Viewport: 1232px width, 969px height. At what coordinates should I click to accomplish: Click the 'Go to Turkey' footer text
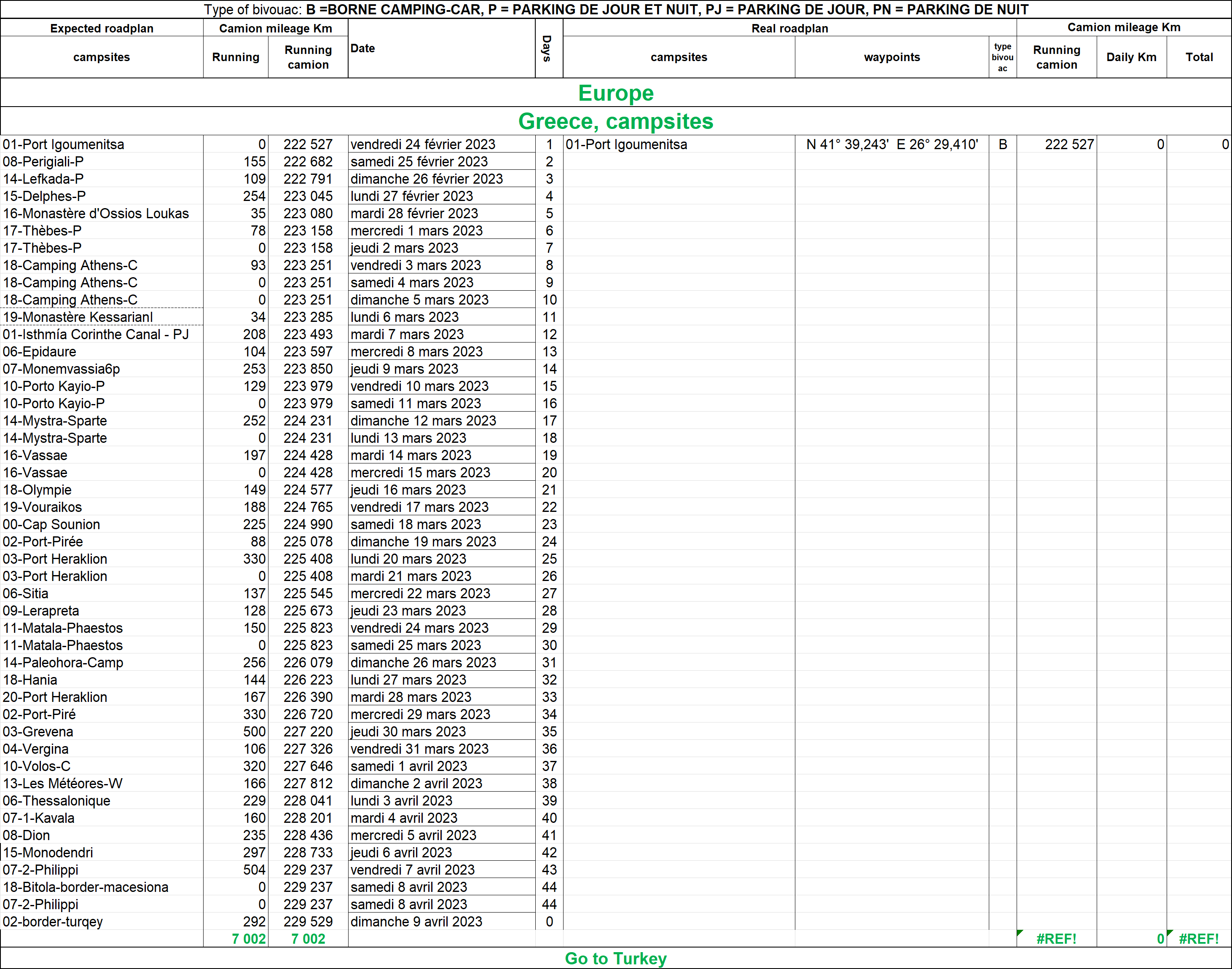pos(616,958)
